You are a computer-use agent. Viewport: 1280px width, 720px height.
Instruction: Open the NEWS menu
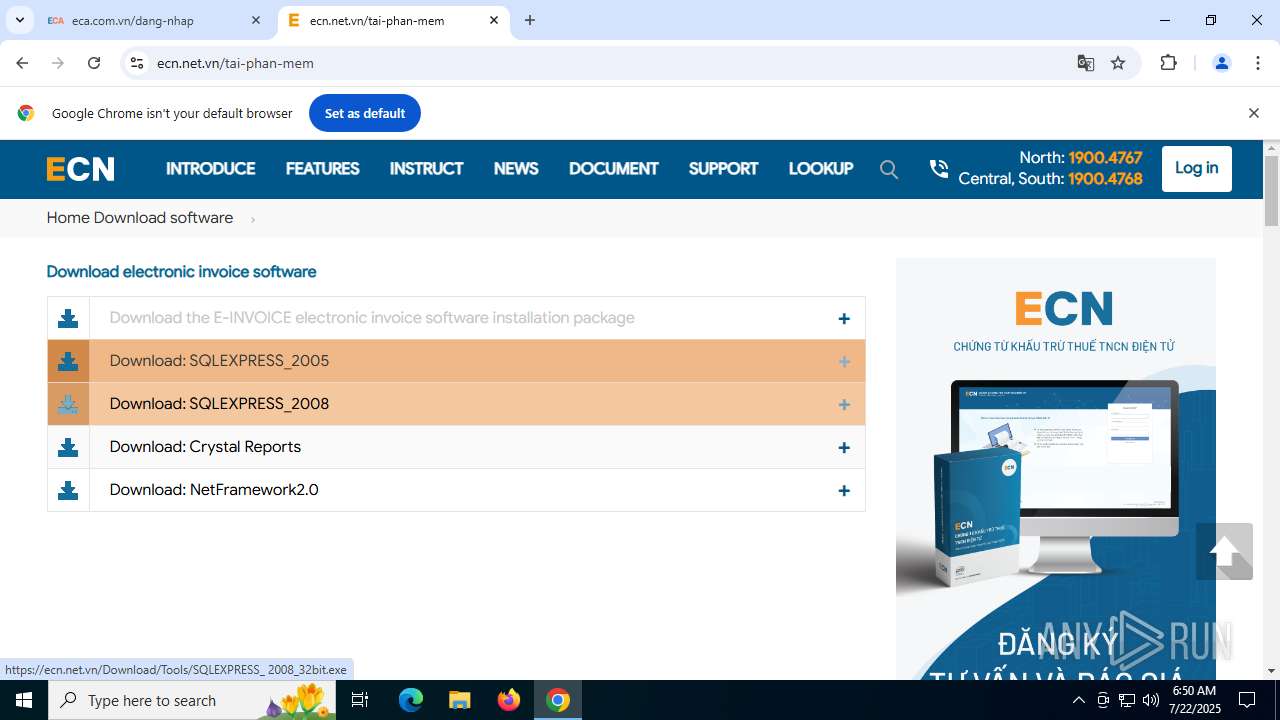[x=516, y=169]
